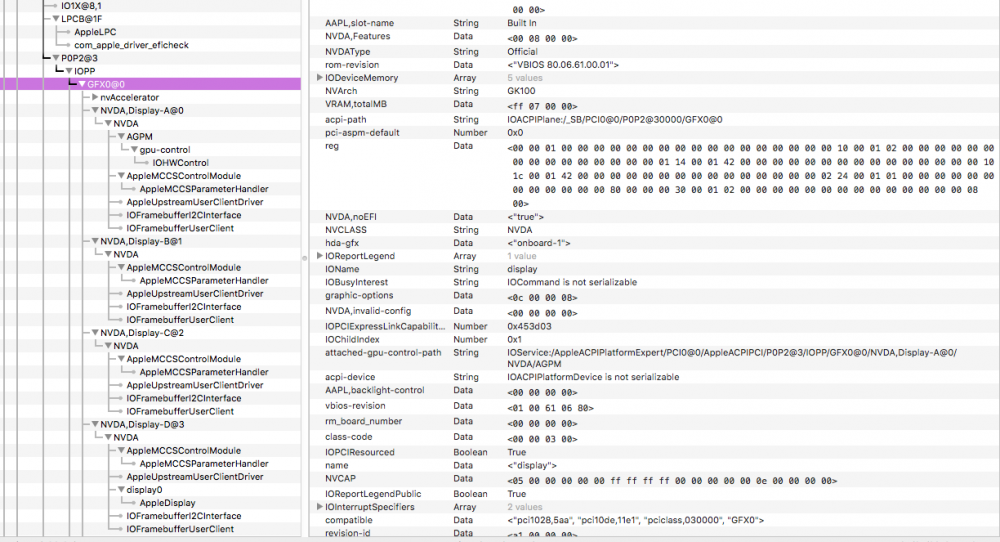Image resolution: width=1000 pixels, height=542 pixels.
Task: Click the class-code property name
Action: (x=348, y=437)
